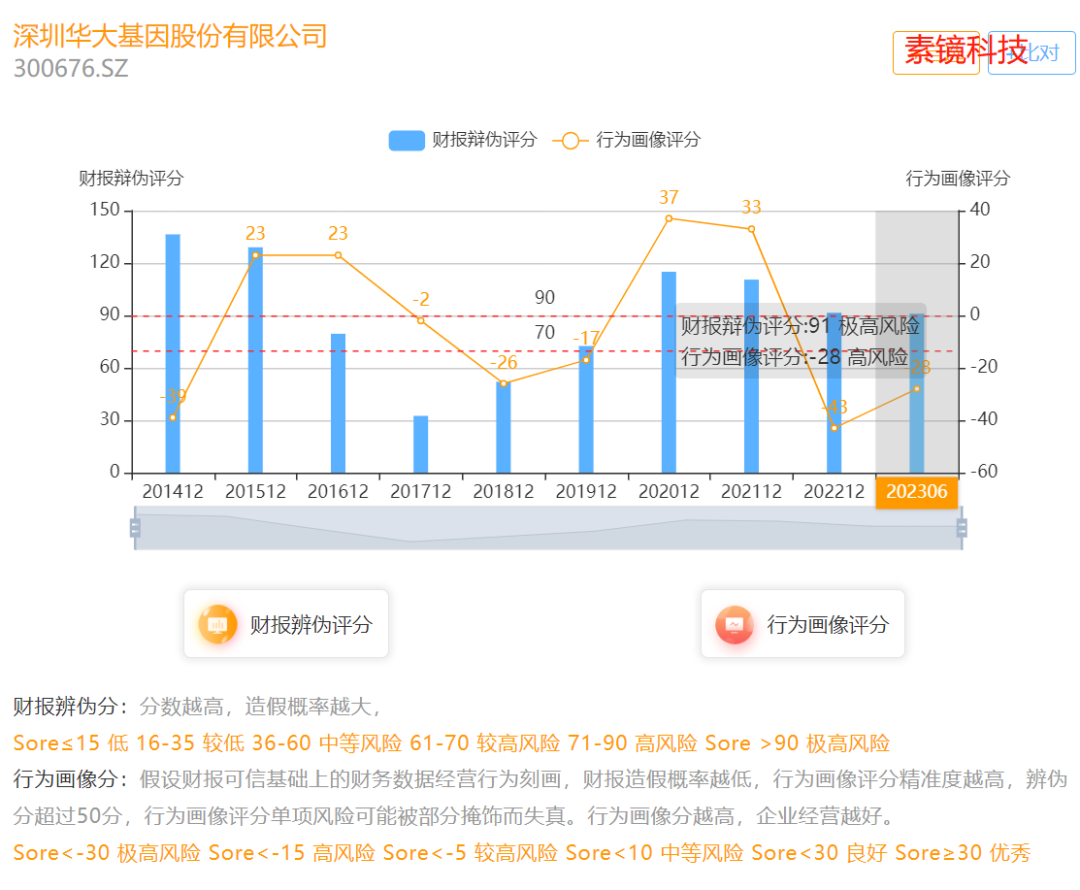Click the orange 财报辨伪评分 chart icon
This screenshot has height=890, width=1080.
coord(218,624)
